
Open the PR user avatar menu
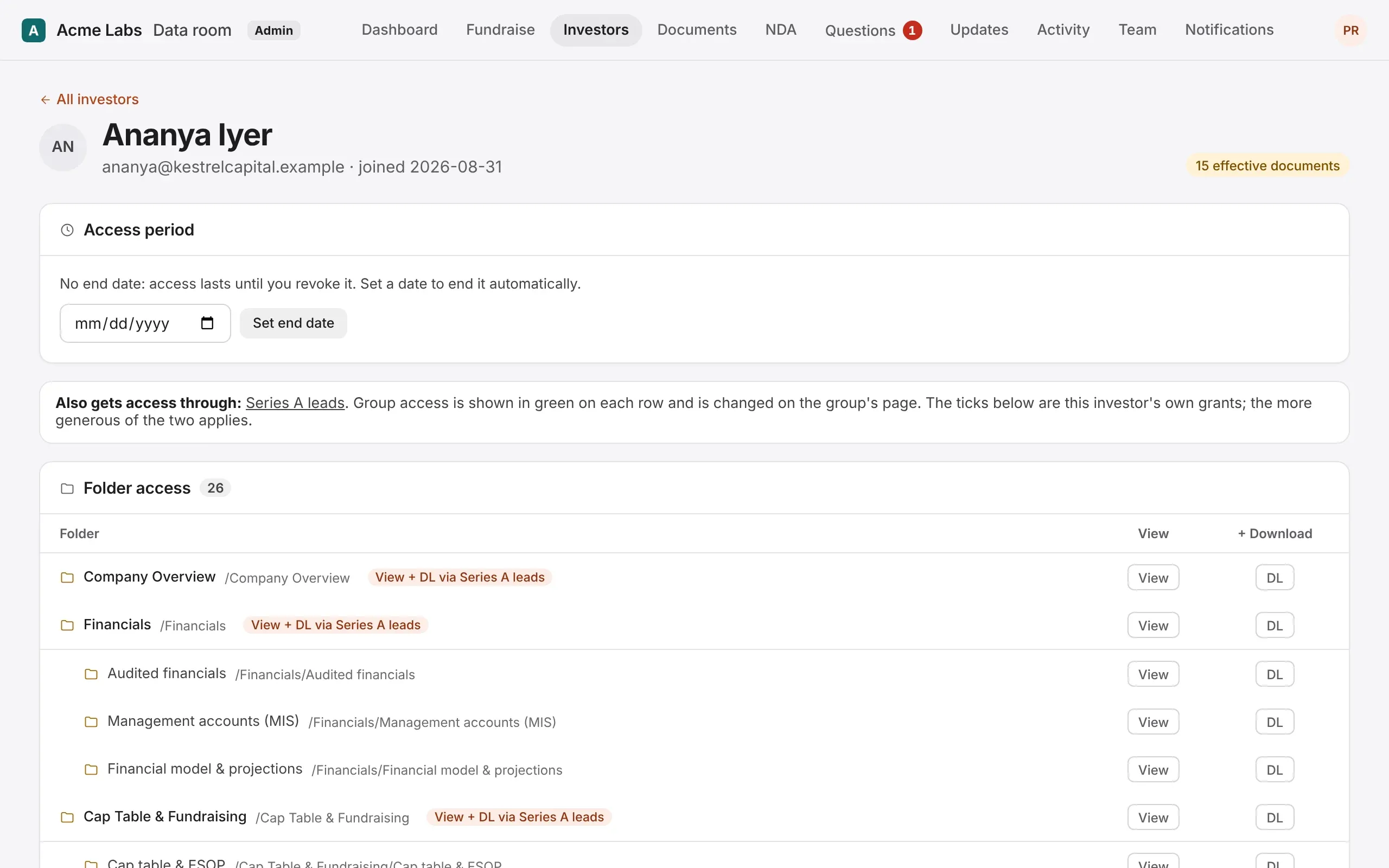pos(1350,30)
